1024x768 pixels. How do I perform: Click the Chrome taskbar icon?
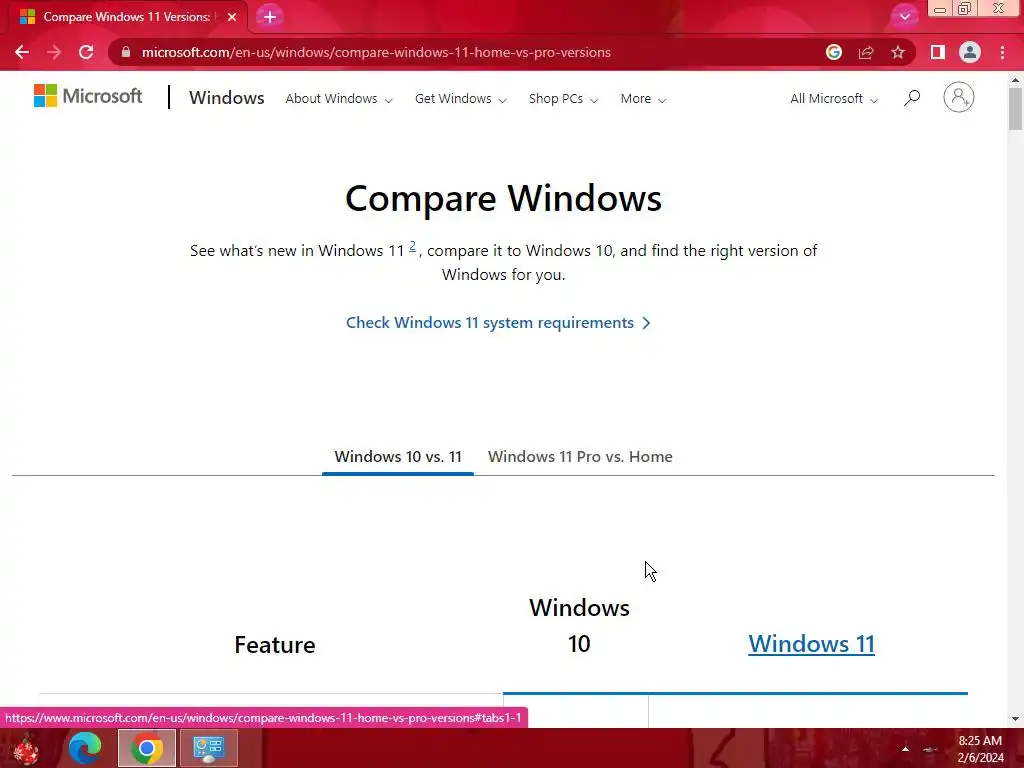(147, 748)
